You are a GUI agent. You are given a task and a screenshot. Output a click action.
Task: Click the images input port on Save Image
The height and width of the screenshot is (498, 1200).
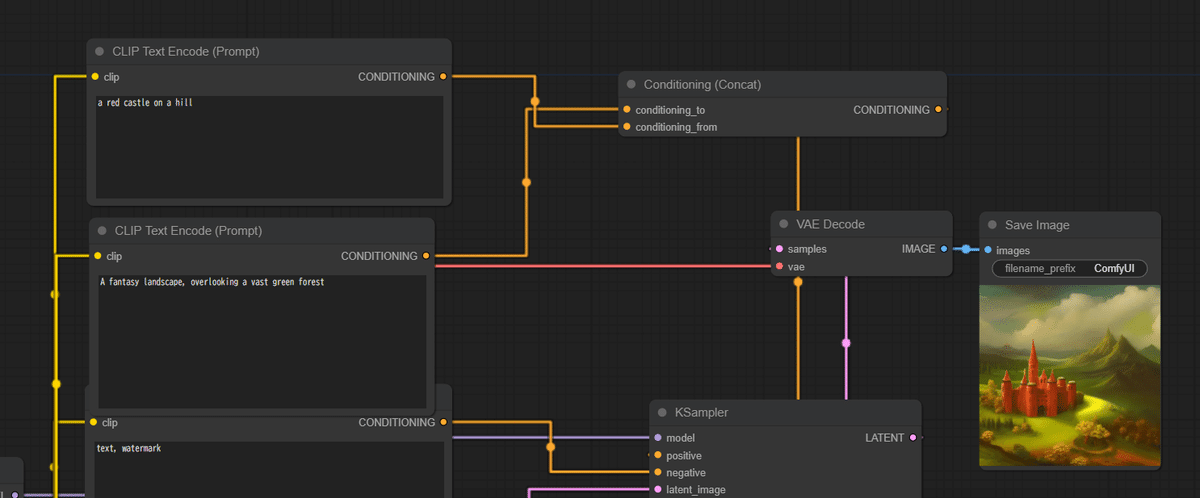point(988,250)
